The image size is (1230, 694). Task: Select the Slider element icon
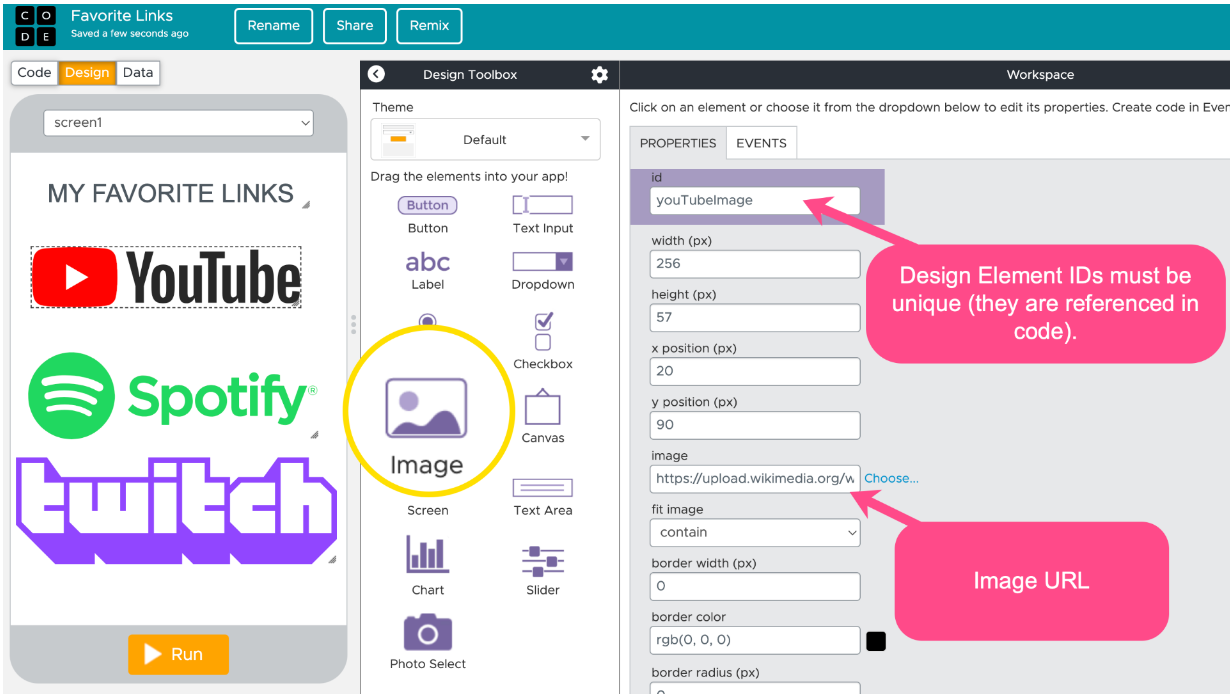543,560
